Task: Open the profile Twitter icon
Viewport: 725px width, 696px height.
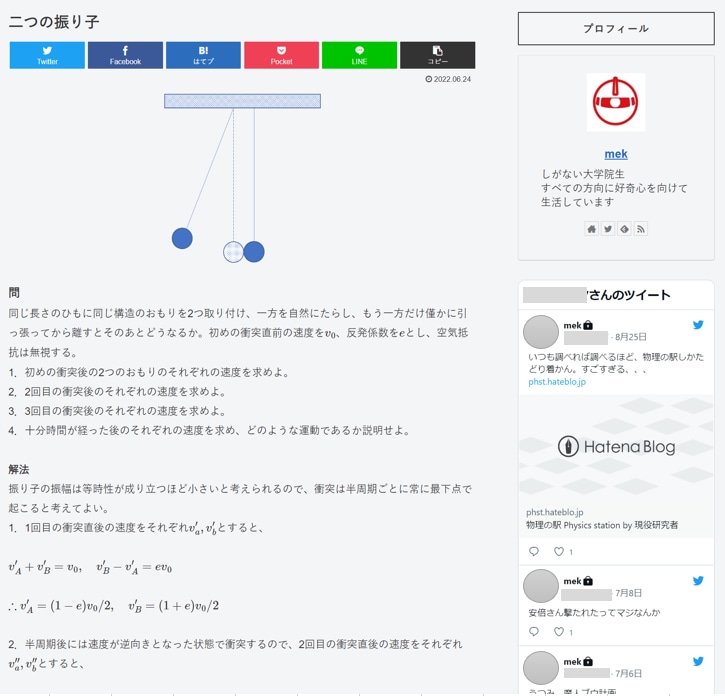Action: pyautogui.click(x=608, y=229)
